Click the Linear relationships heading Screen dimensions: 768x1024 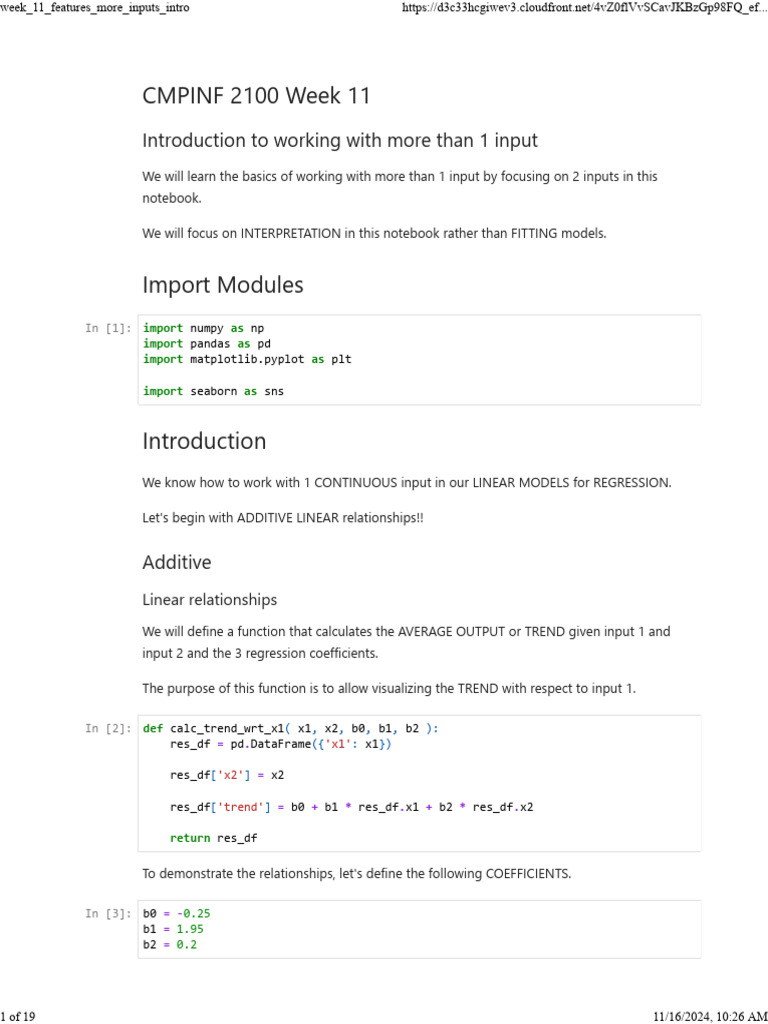209,600
